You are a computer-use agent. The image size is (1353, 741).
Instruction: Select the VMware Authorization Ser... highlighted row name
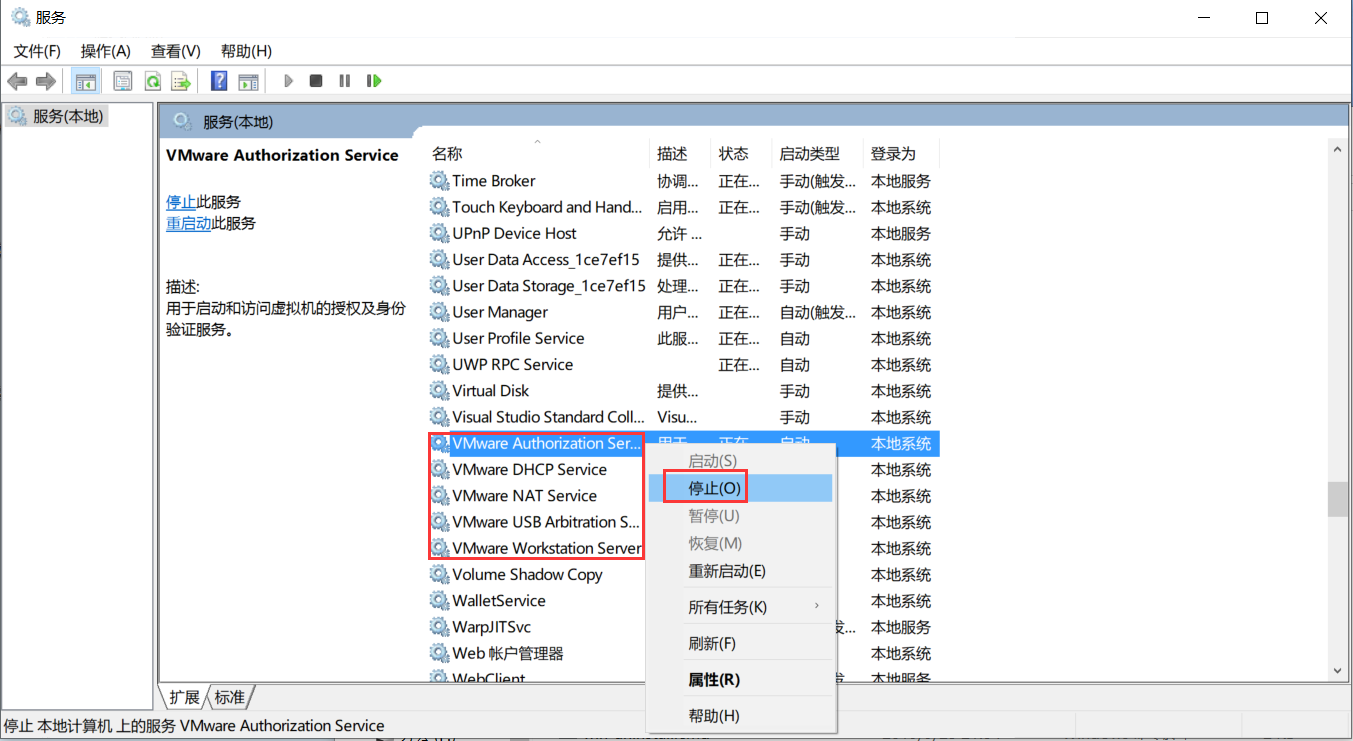pos(546,443)
